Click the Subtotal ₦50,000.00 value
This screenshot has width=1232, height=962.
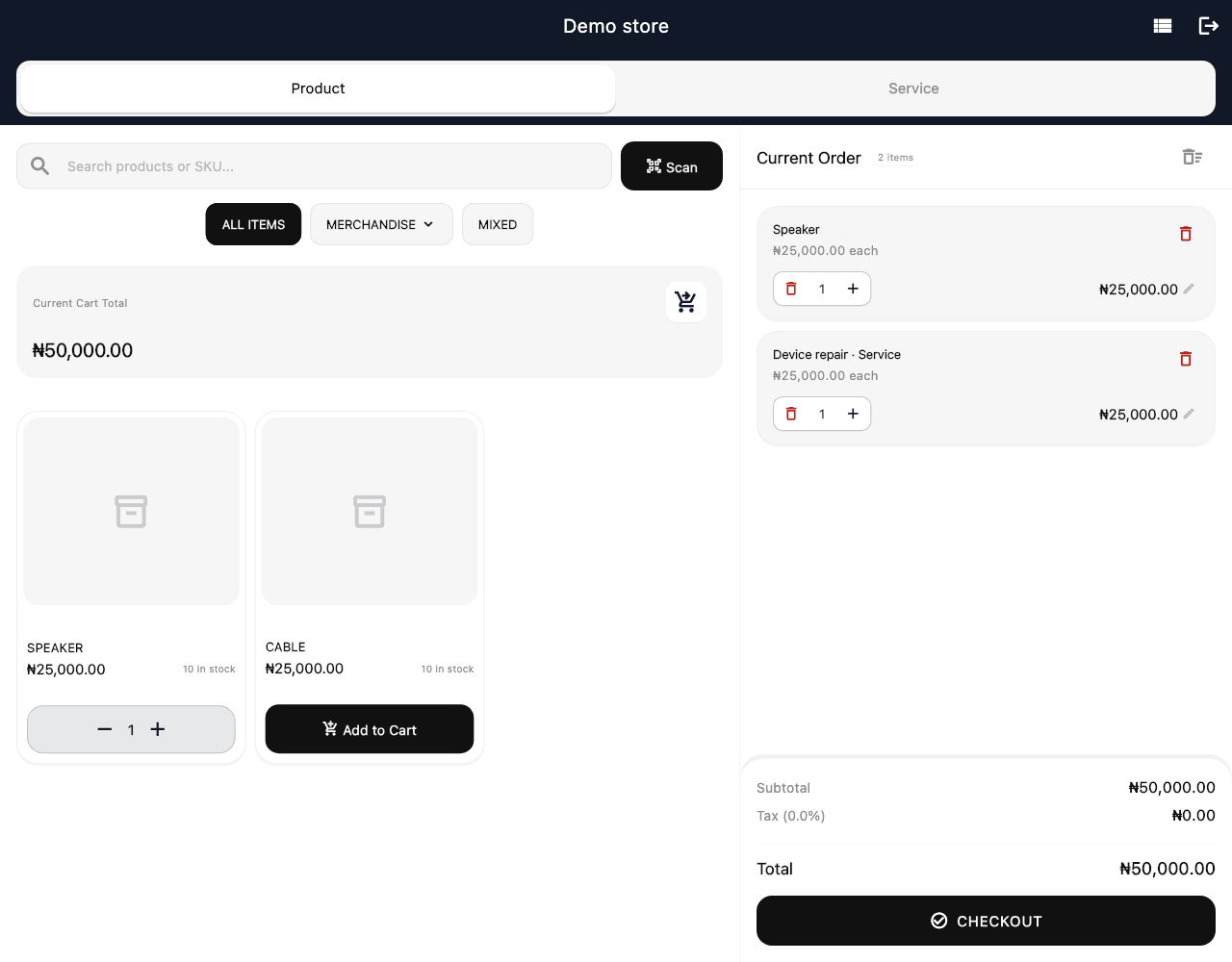coord(1172,788)
